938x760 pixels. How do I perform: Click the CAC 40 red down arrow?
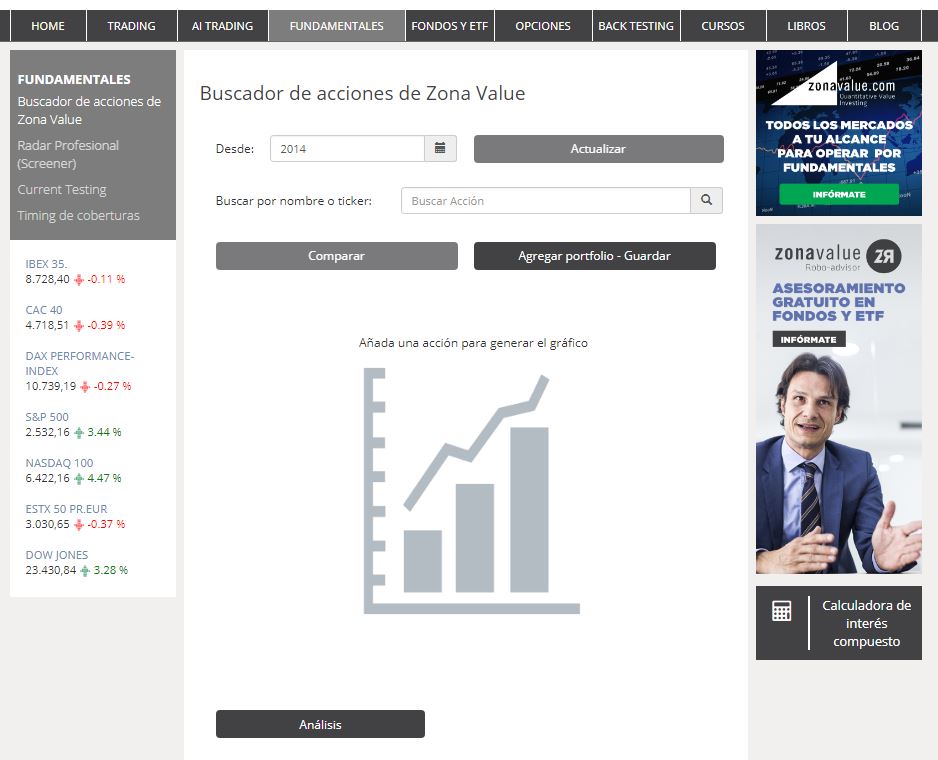point(79,326)
